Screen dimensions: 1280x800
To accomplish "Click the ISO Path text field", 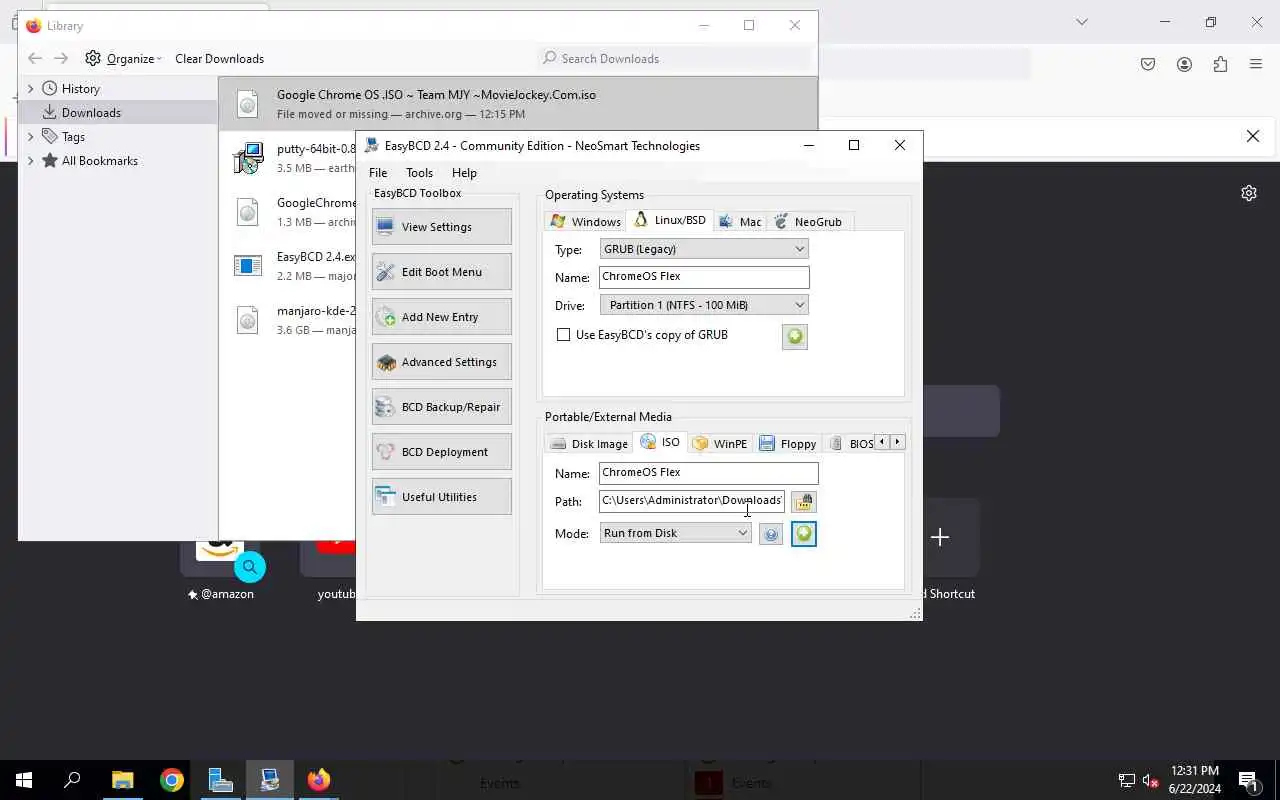I will pos(692,501).
